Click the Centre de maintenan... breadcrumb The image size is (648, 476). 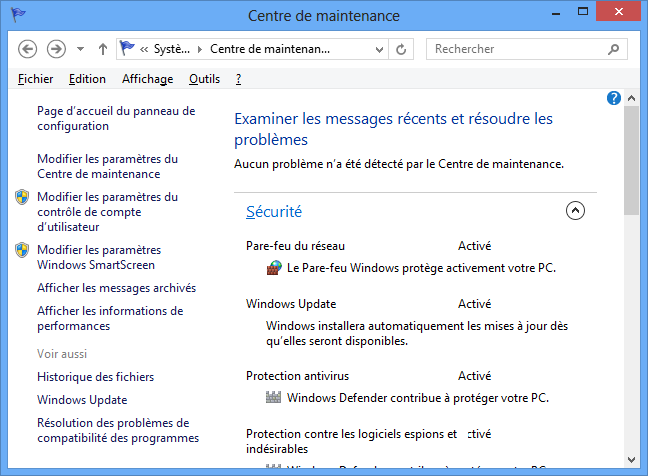pyautogui.click(x=270, y=49)
